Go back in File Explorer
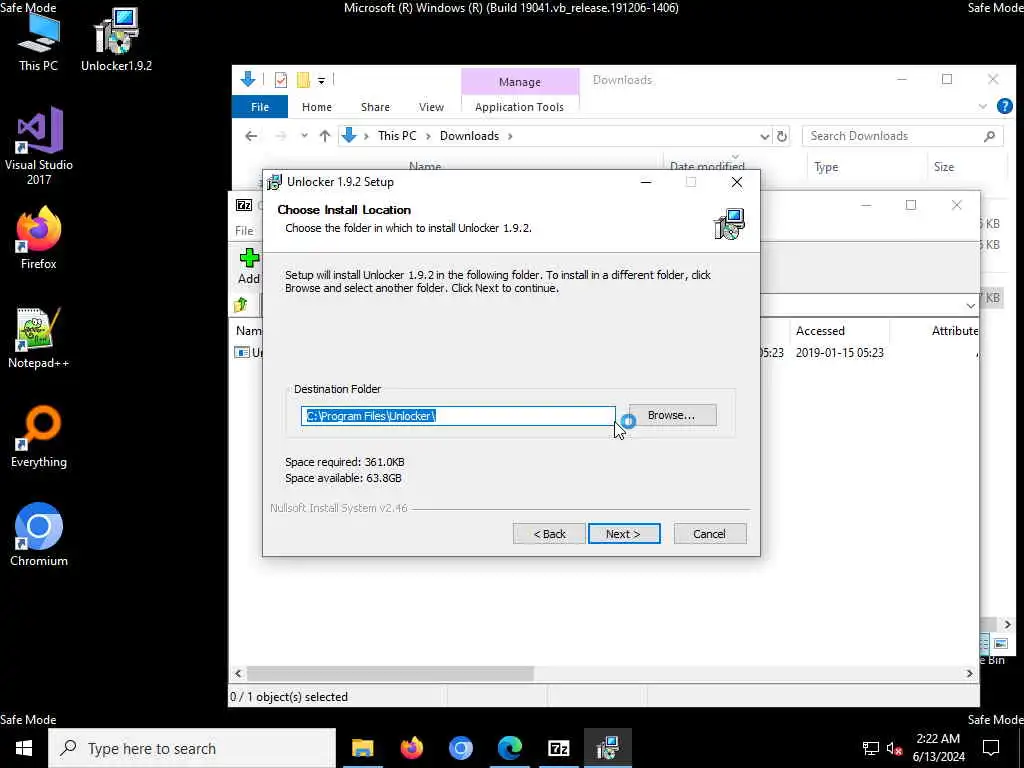This screenshot has height=768, width=1024. [251, 136]
